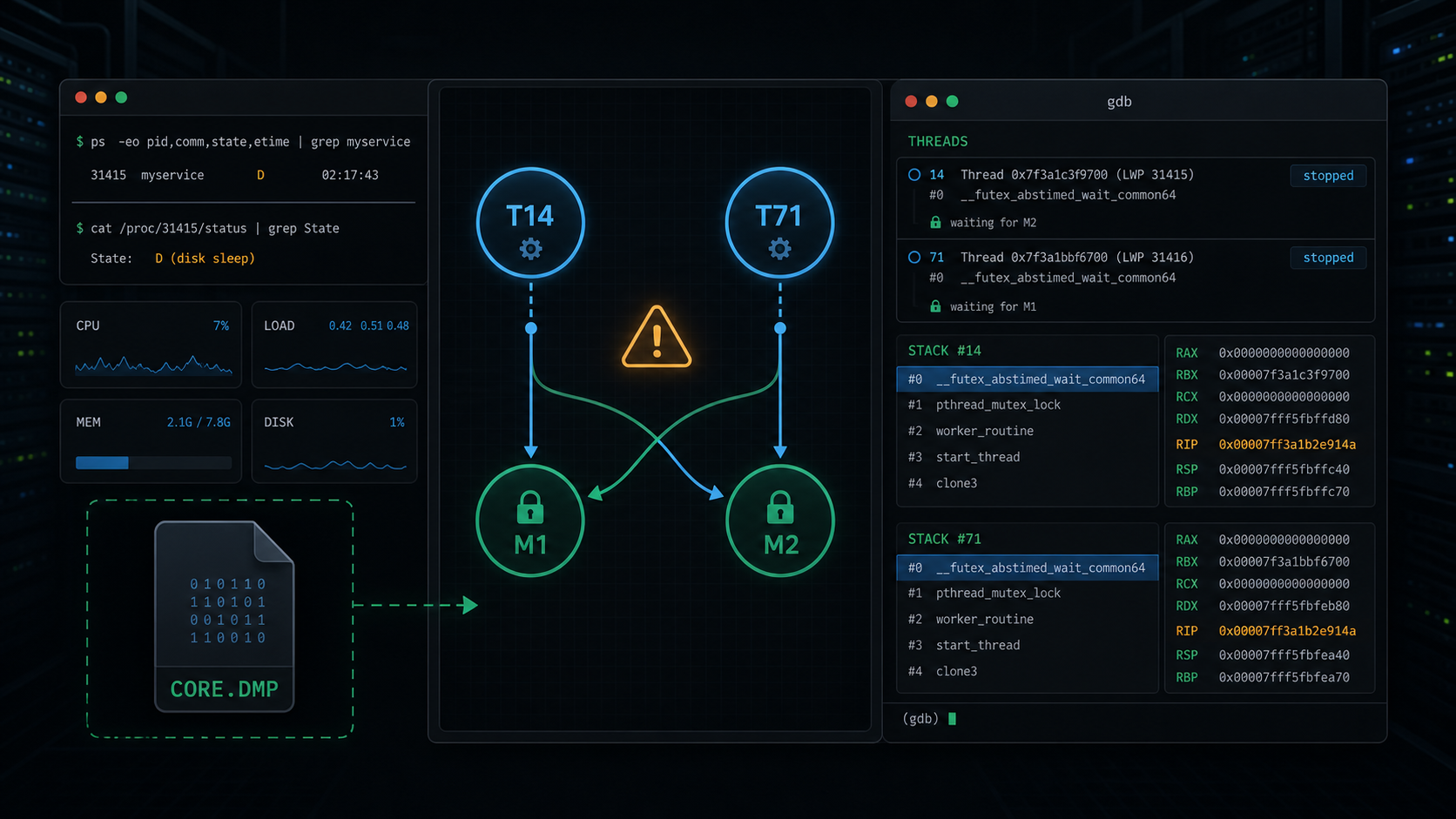Click the STACK #71 heading
This screenshot has width=1456, height=819.
pyautogui.click(x=945, y=539)
